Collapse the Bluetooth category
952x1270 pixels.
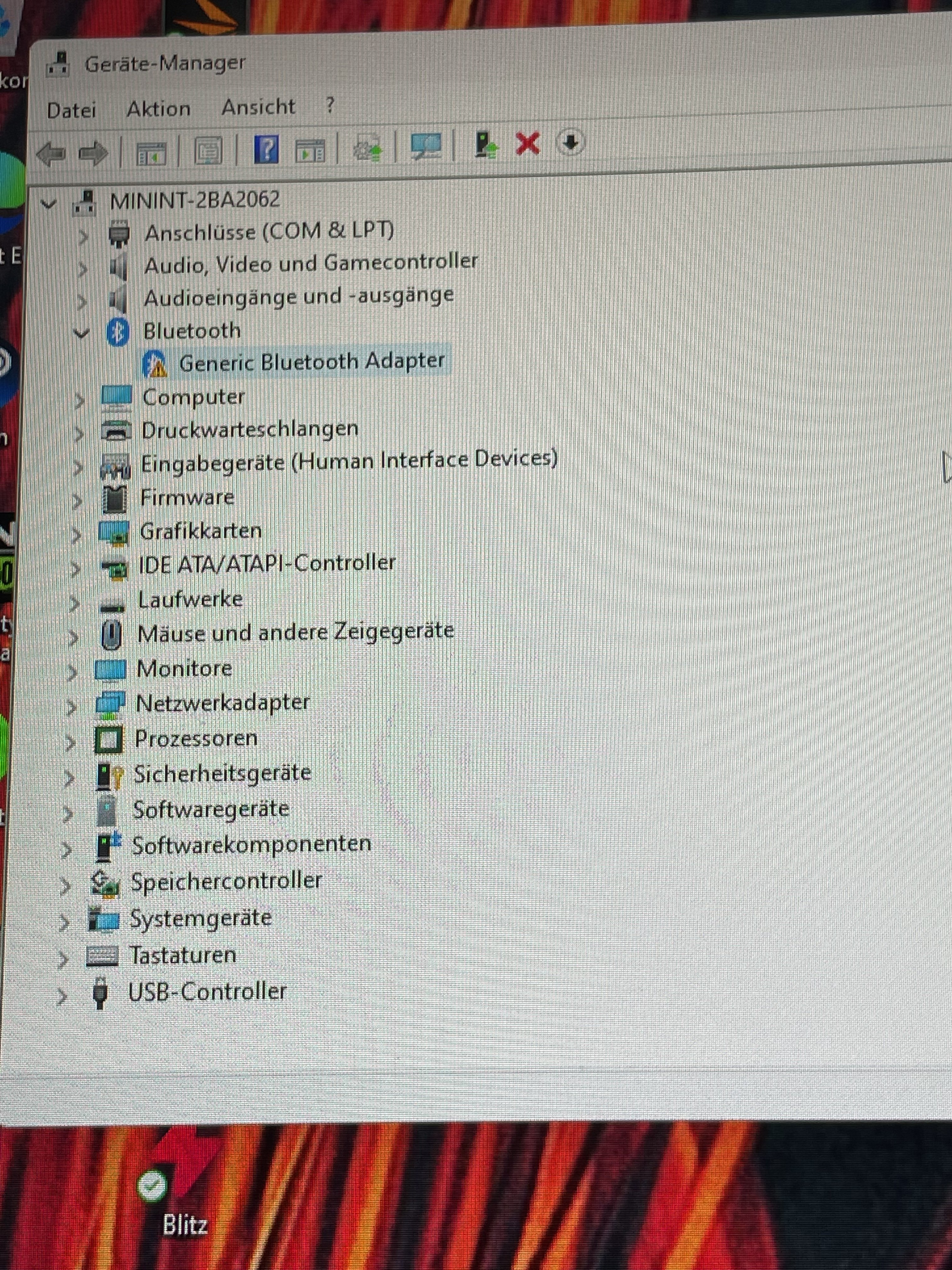coord(82,333)
